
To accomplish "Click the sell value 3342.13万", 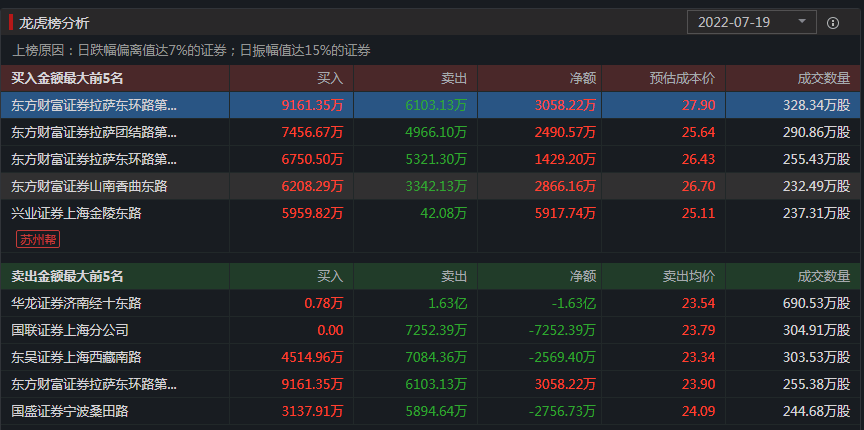I will pyautogui.click(x=436, y=186).
